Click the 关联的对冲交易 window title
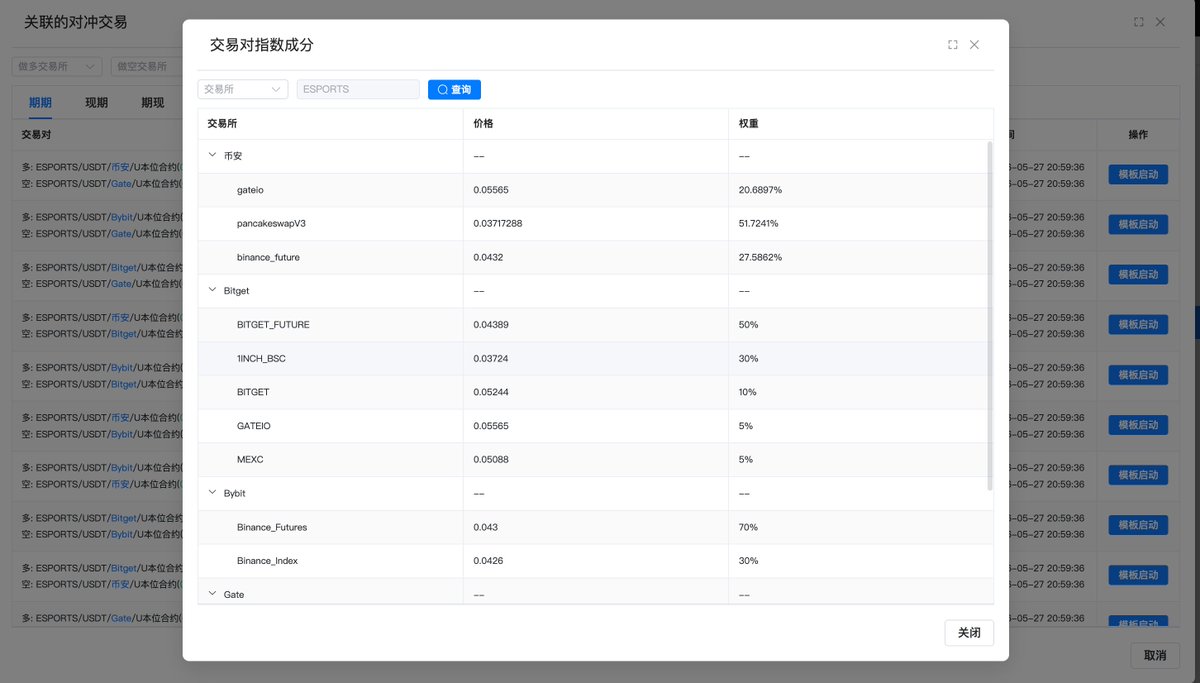This screenshot has width=1200, height=683. coord(76,22)
